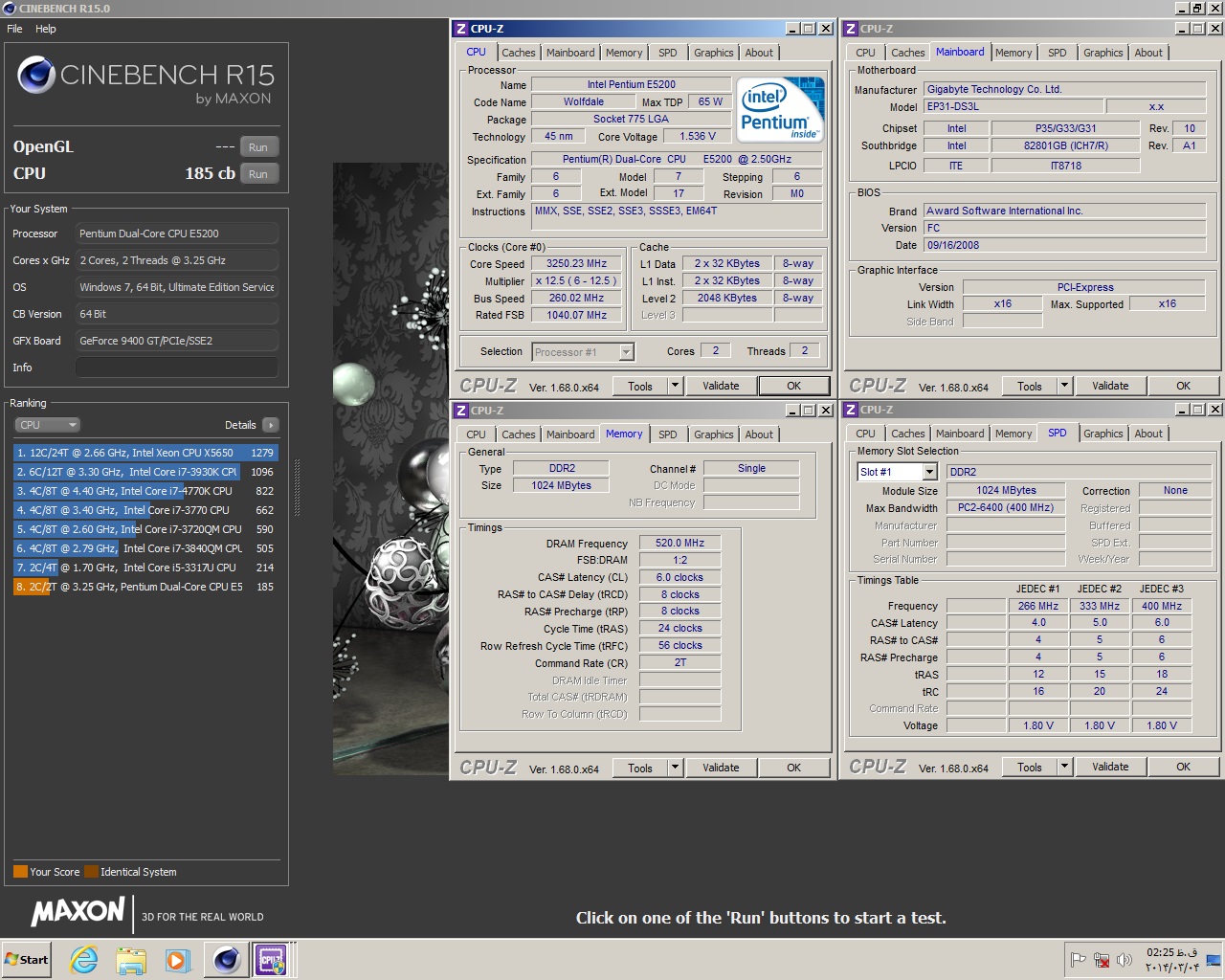Open the Memory tab in the CPU-Z Processor window
Screen dimensions: 1225x980
pos(624,53)
